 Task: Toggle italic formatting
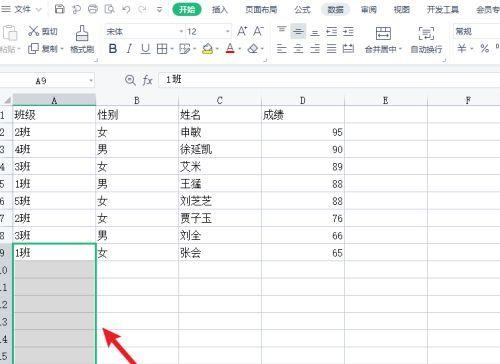pyautogui.click(x=129, y=49)
